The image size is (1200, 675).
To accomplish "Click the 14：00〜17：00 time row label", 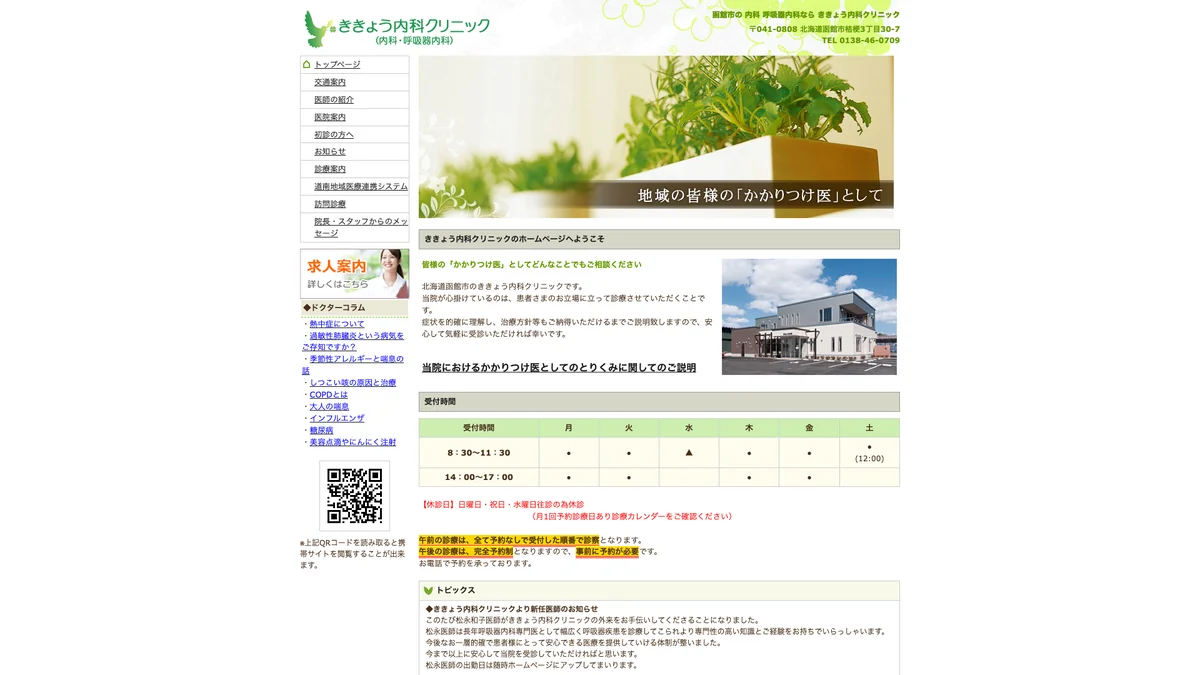I will (x=479, y=477).
